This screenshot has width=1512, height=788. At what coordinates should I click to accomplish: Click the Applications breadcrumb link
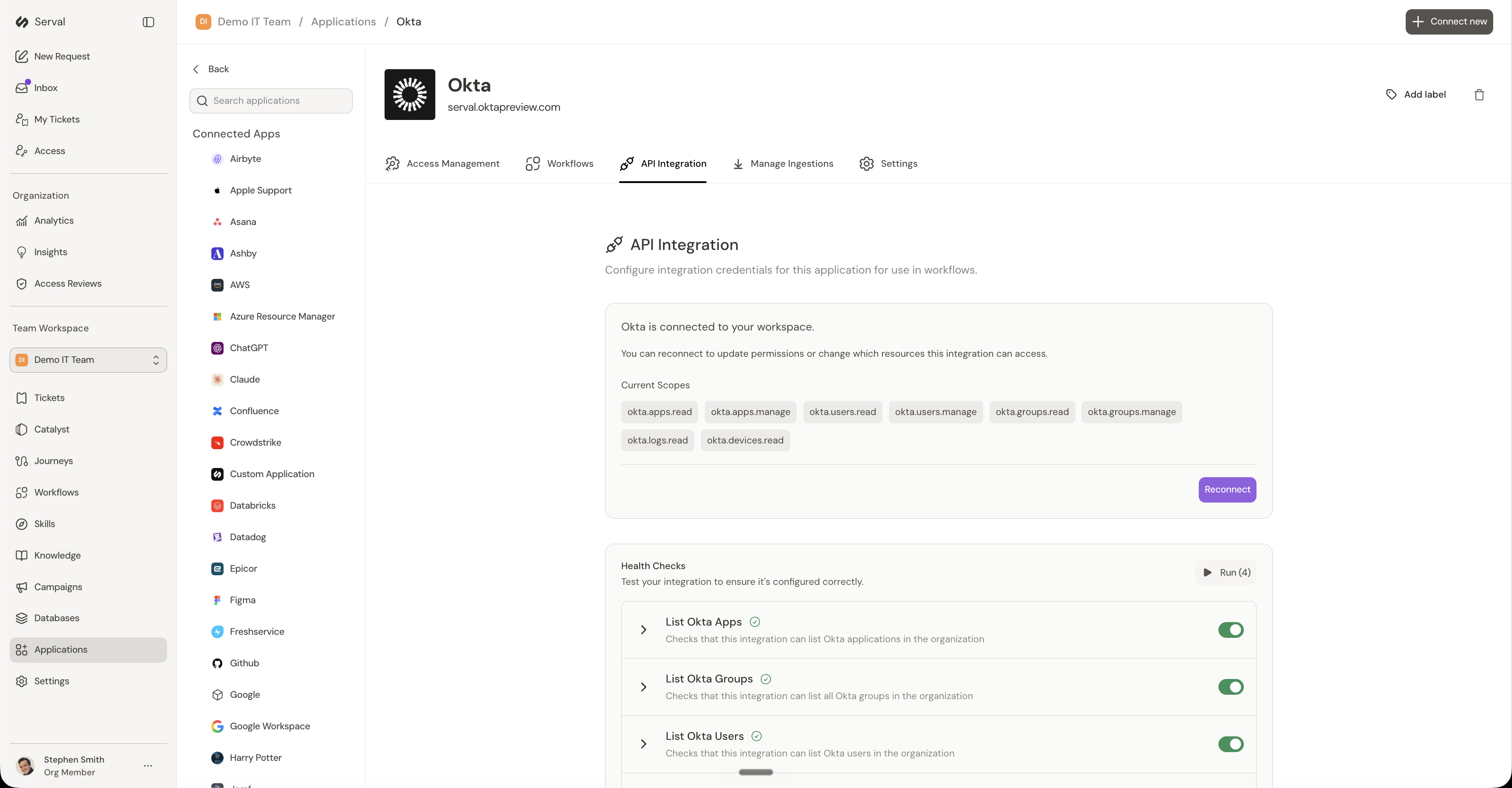pyautogui.click(x=343, y=22)
